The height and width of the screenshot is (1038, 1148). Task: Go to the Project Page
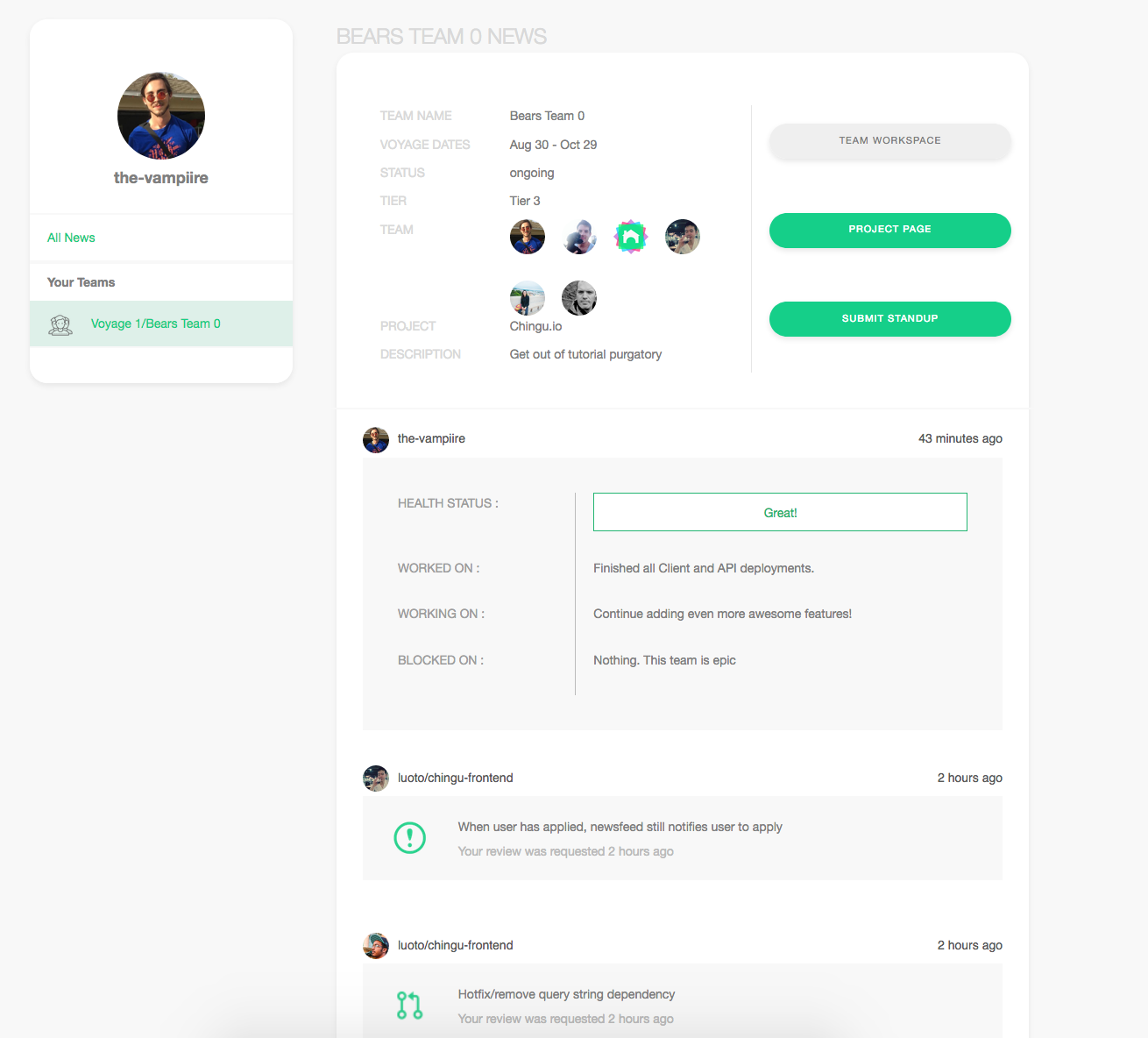tap(890, 230)
